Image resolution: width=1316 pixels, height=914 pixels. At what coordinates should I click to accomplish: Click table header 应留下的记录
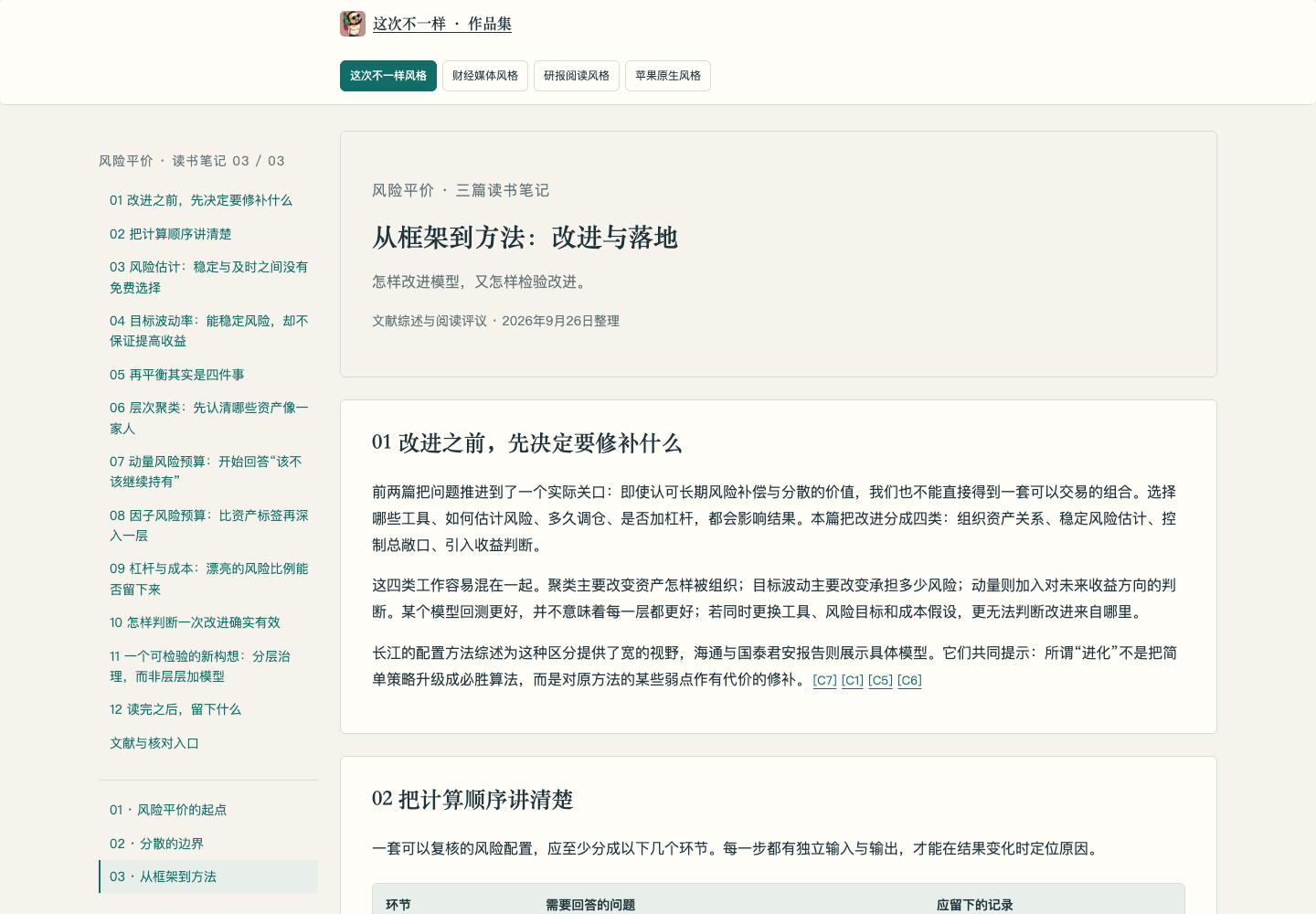coord(975,905)
